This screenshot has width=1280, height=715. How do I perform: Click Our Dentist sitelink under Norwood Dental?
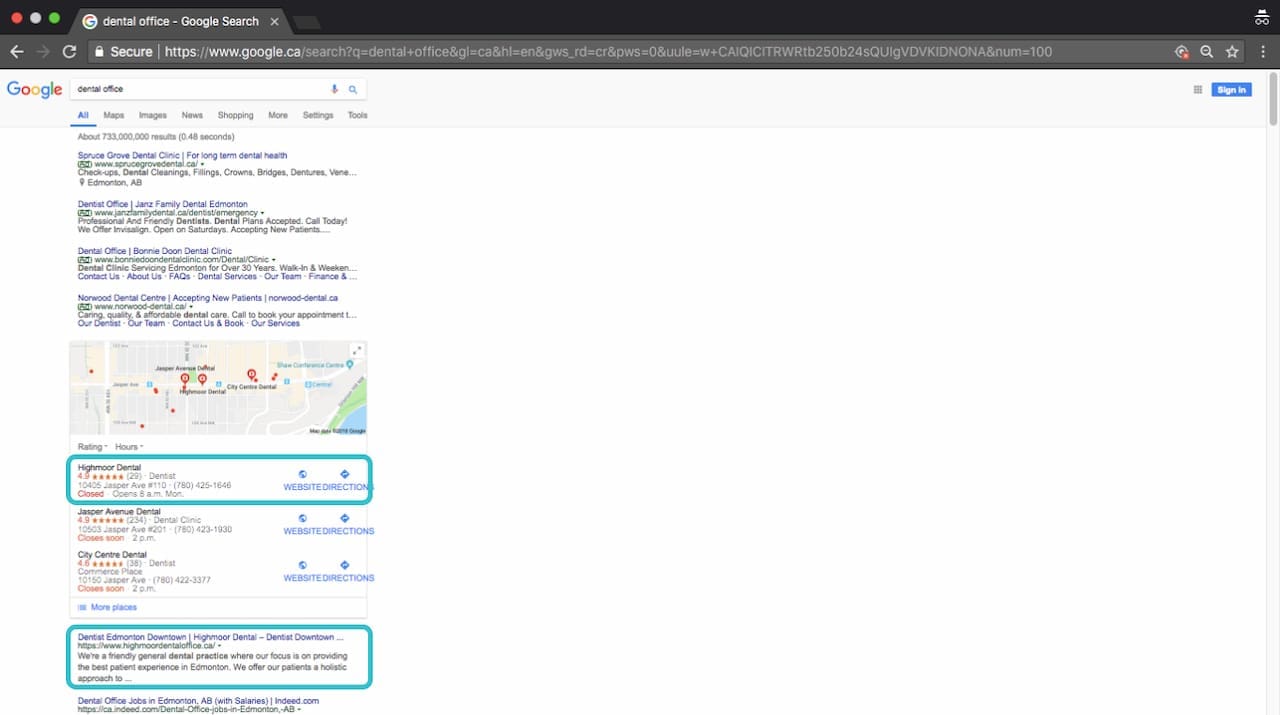pyautogui.click(x=99, y=323)
